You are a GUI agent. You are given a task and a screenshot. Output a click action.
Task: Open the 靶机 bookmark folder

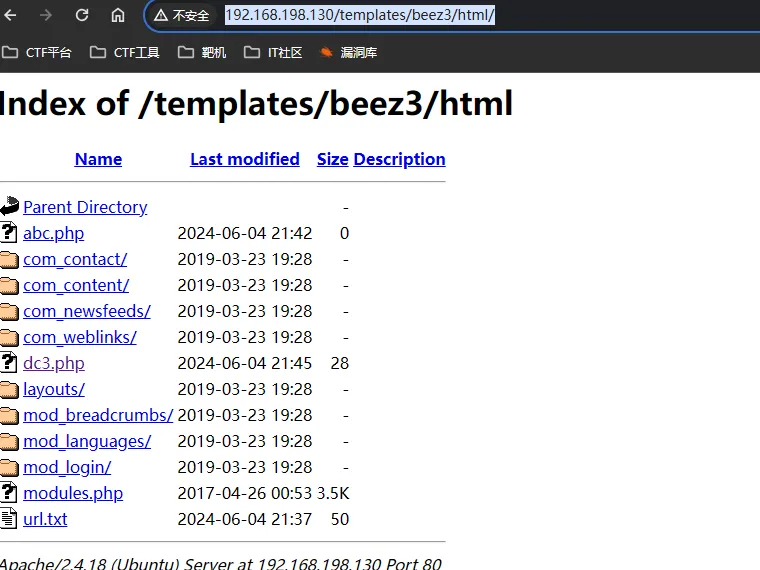click(202, 52)
